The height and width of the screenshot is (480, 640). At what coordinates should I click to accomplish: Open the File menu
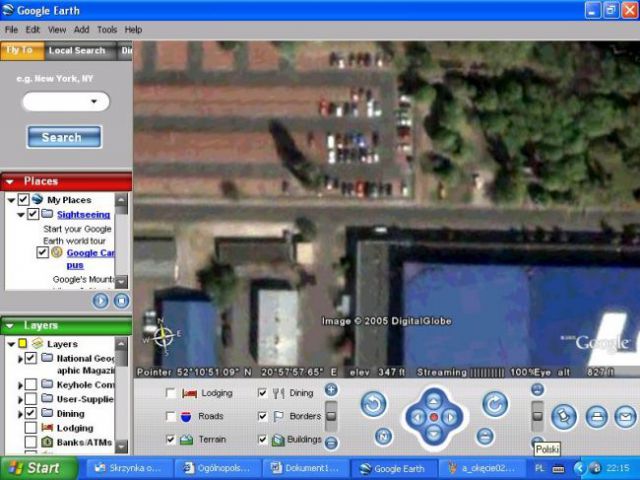pos(11,30)
